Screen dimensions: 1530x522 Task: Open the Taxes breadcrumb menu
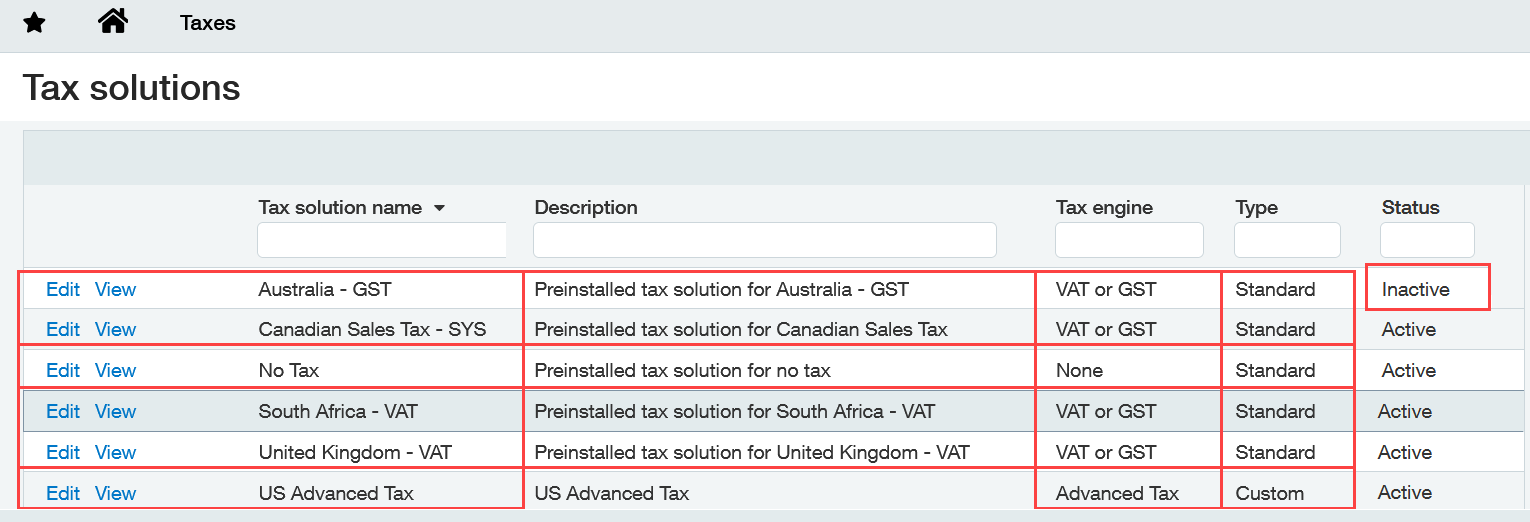208,23
